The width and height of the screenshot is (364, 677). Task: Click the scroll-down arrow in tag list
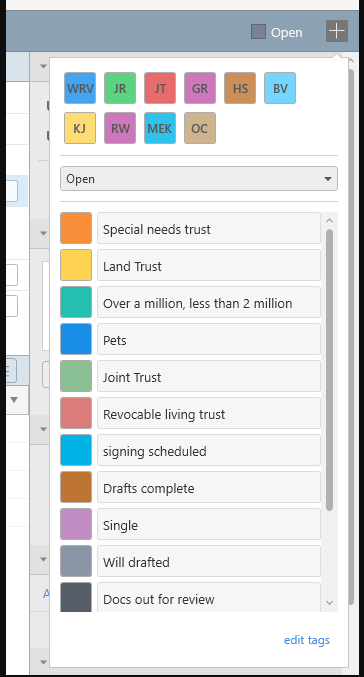coord(329,602)
